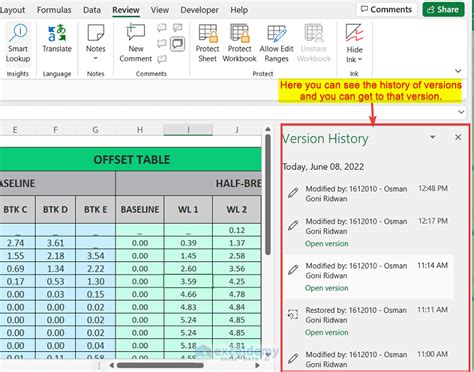Screen dimensions: 474x372
Task: Click pencil icon of 11:00 AM version
Action: [293, 358]
